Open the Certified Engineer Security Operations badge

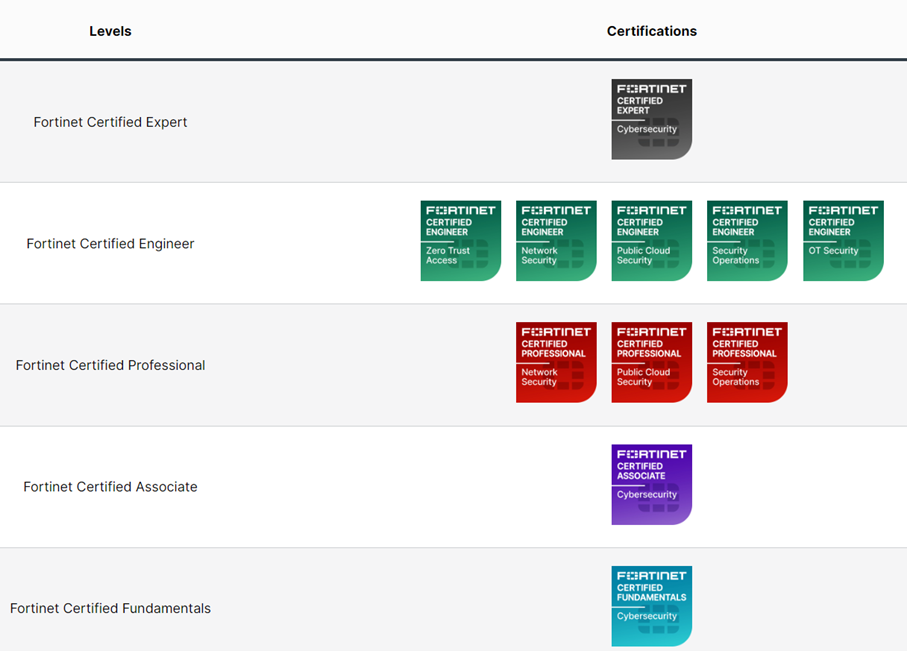(747, 241)
